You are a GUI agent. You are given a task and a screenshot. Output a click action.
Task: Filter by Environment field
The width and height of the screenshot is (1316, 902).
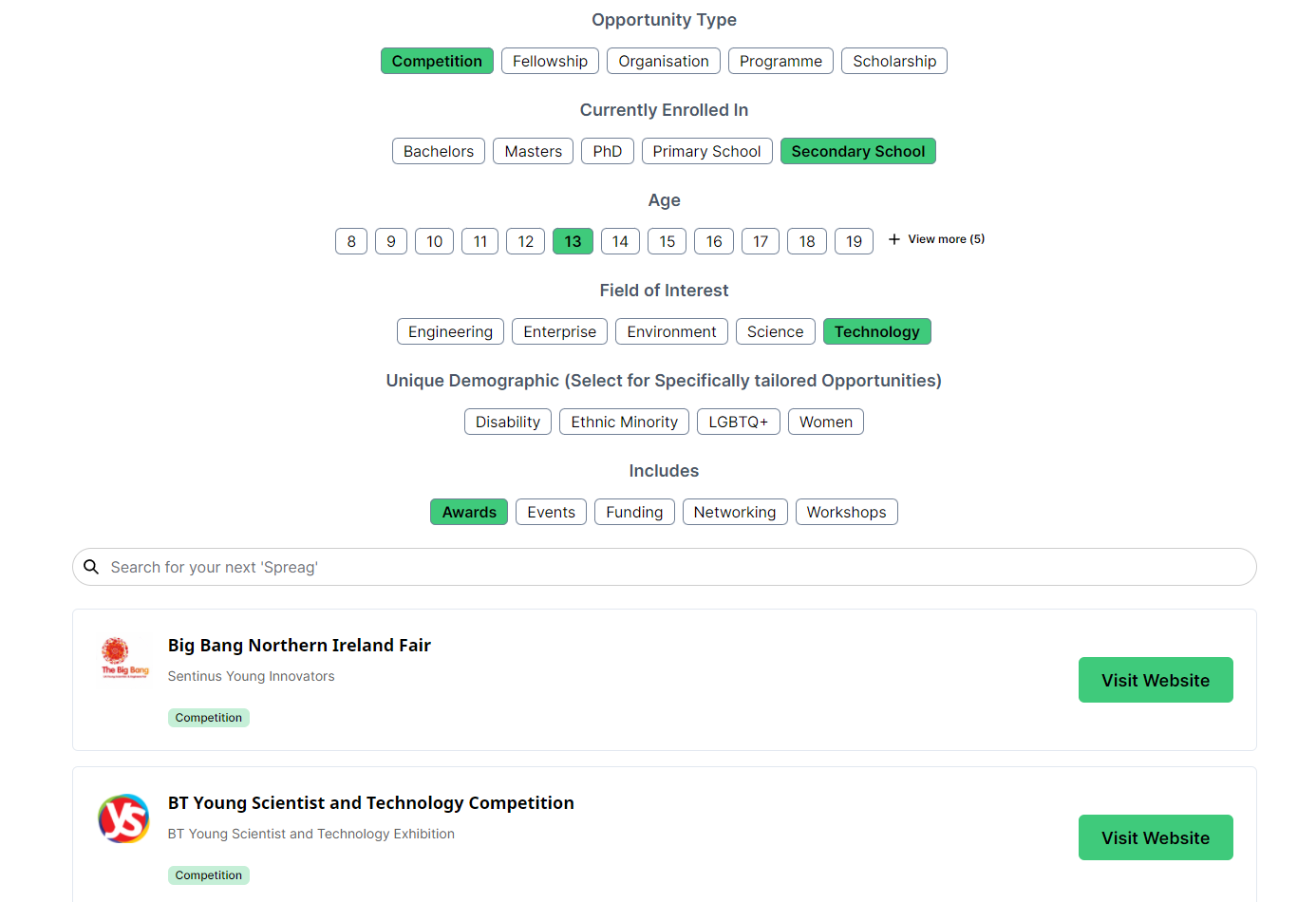(x=671, y=331)
